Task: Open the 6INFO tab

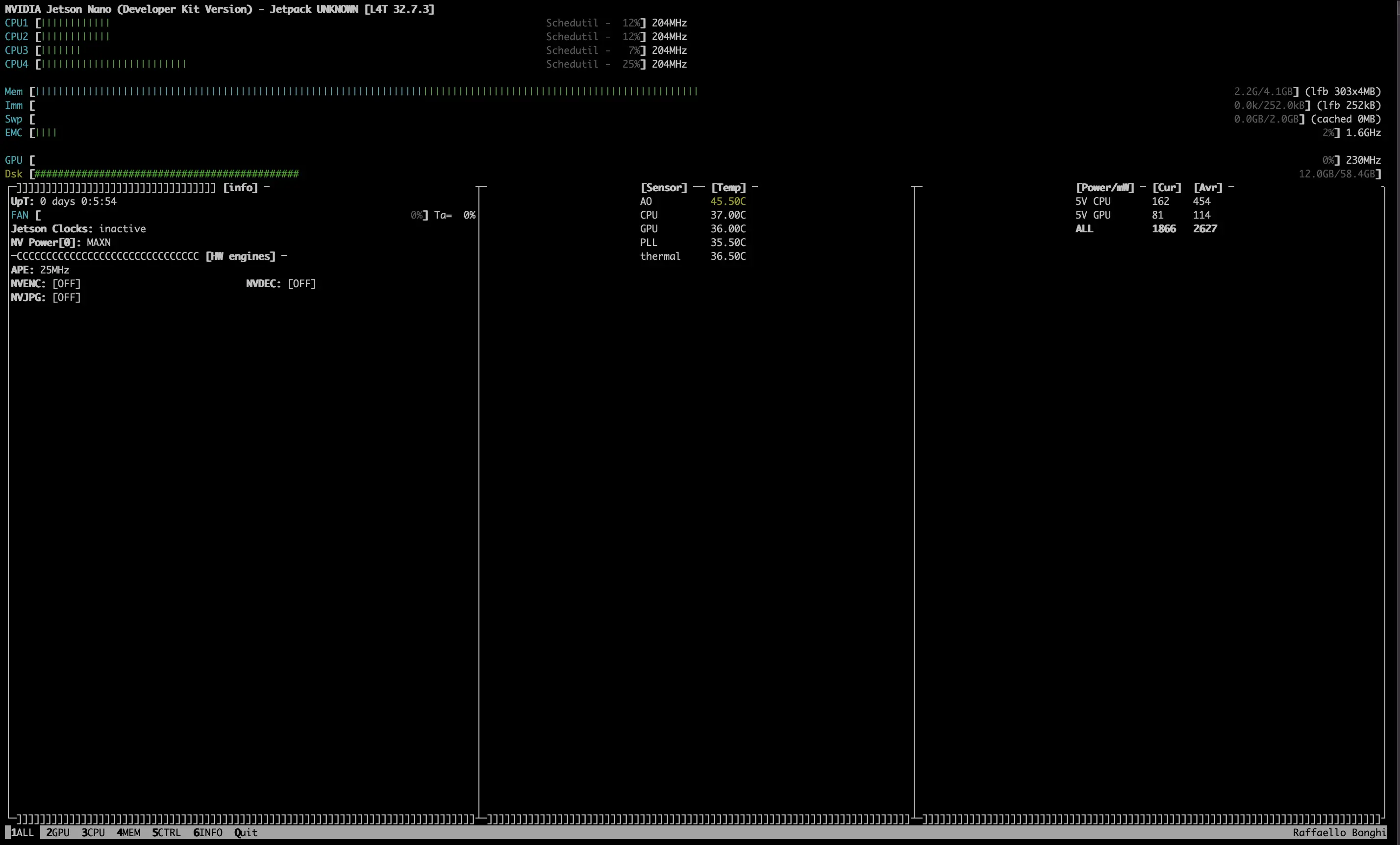Action: [x=208, y=832]
